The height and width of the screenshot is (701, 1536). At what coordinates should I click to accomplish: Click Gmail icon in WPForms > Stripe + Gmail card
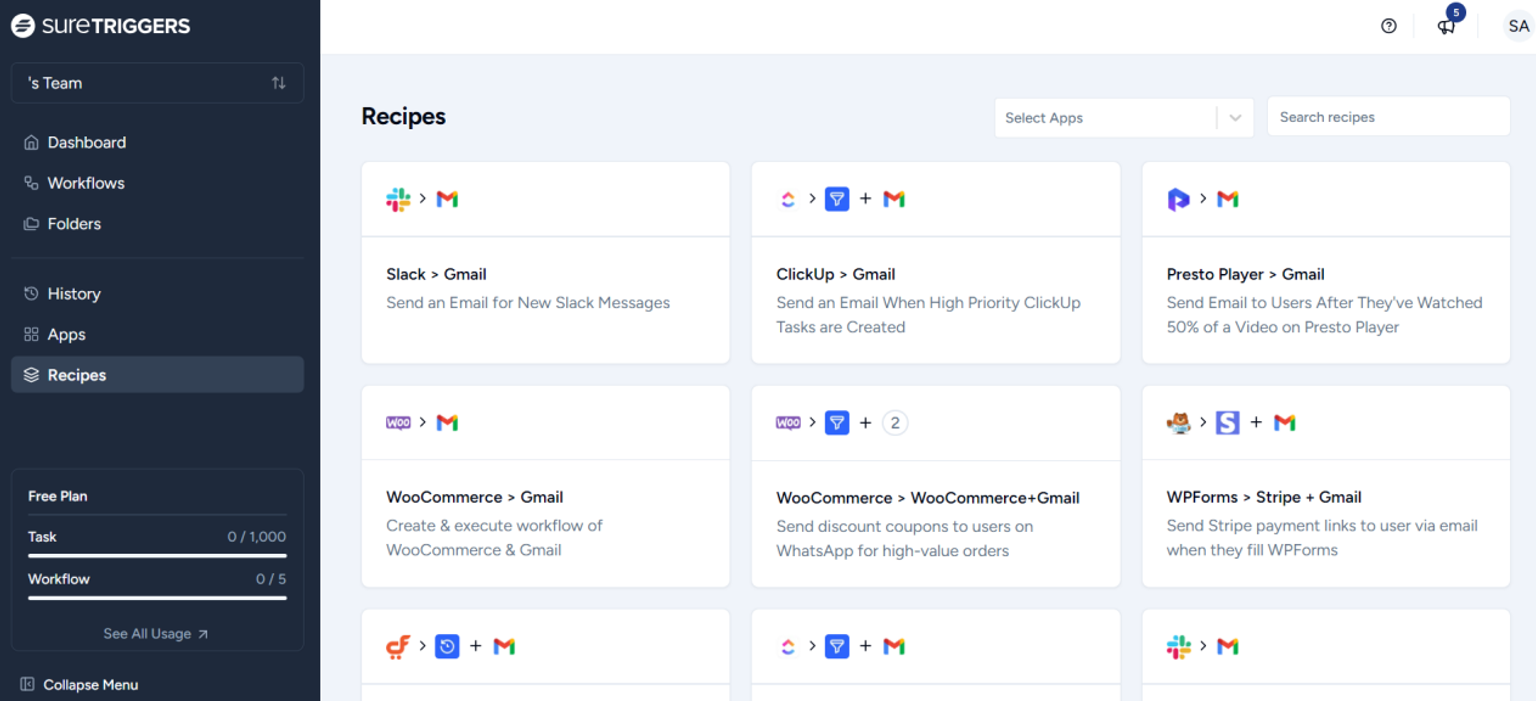[1285, 423]
